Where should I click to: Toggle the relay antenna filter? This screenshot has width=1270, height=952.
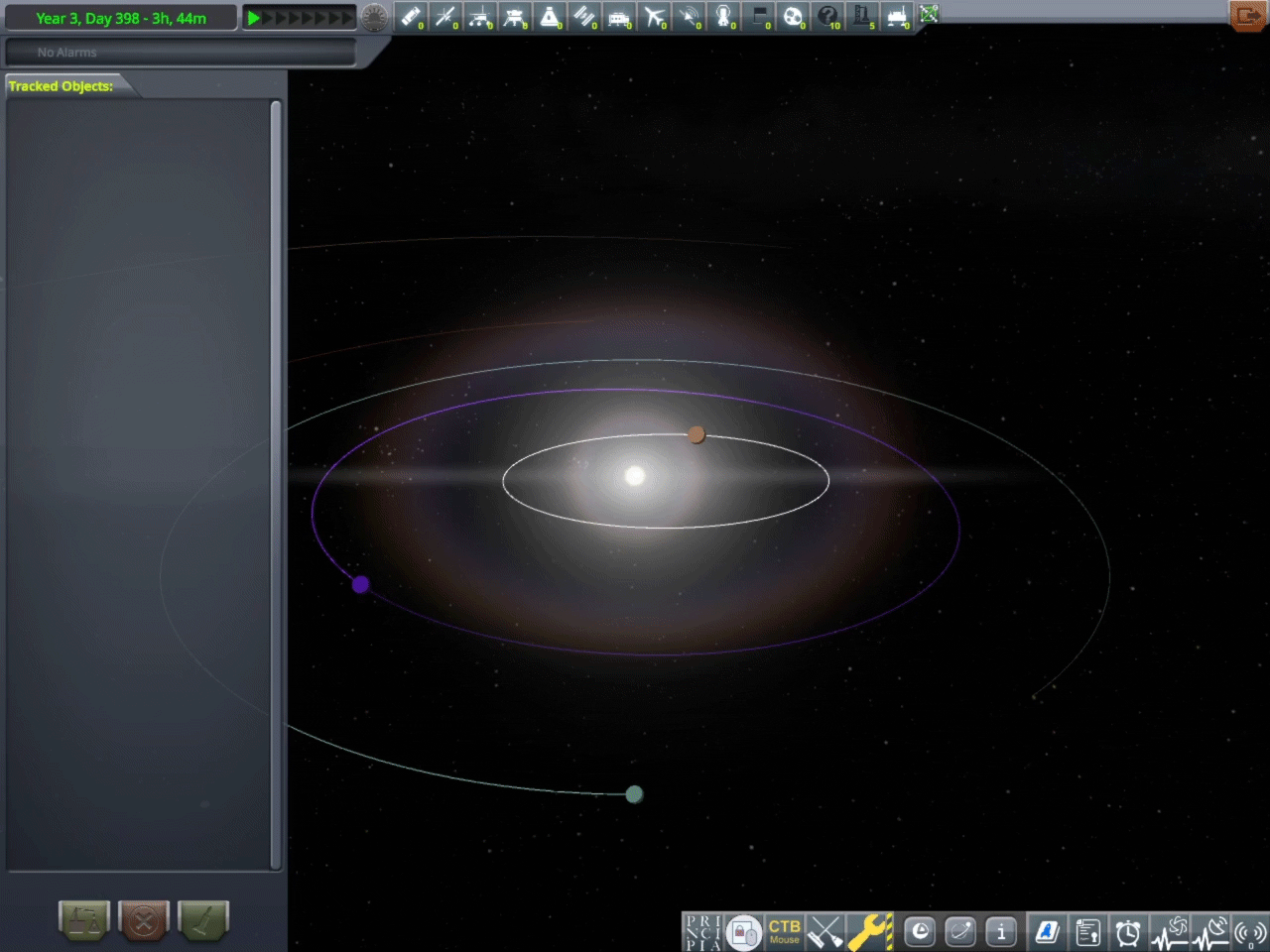pos(691,16)
